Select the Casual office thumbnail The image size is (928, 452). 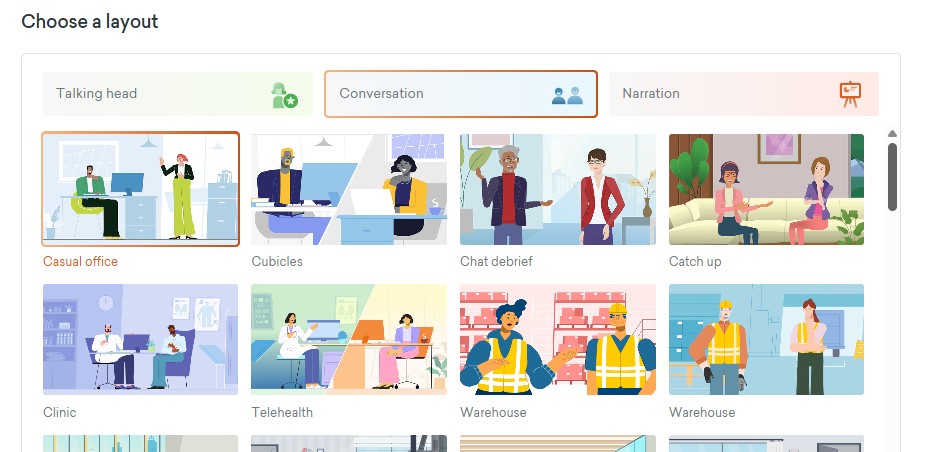click(141, 189)
